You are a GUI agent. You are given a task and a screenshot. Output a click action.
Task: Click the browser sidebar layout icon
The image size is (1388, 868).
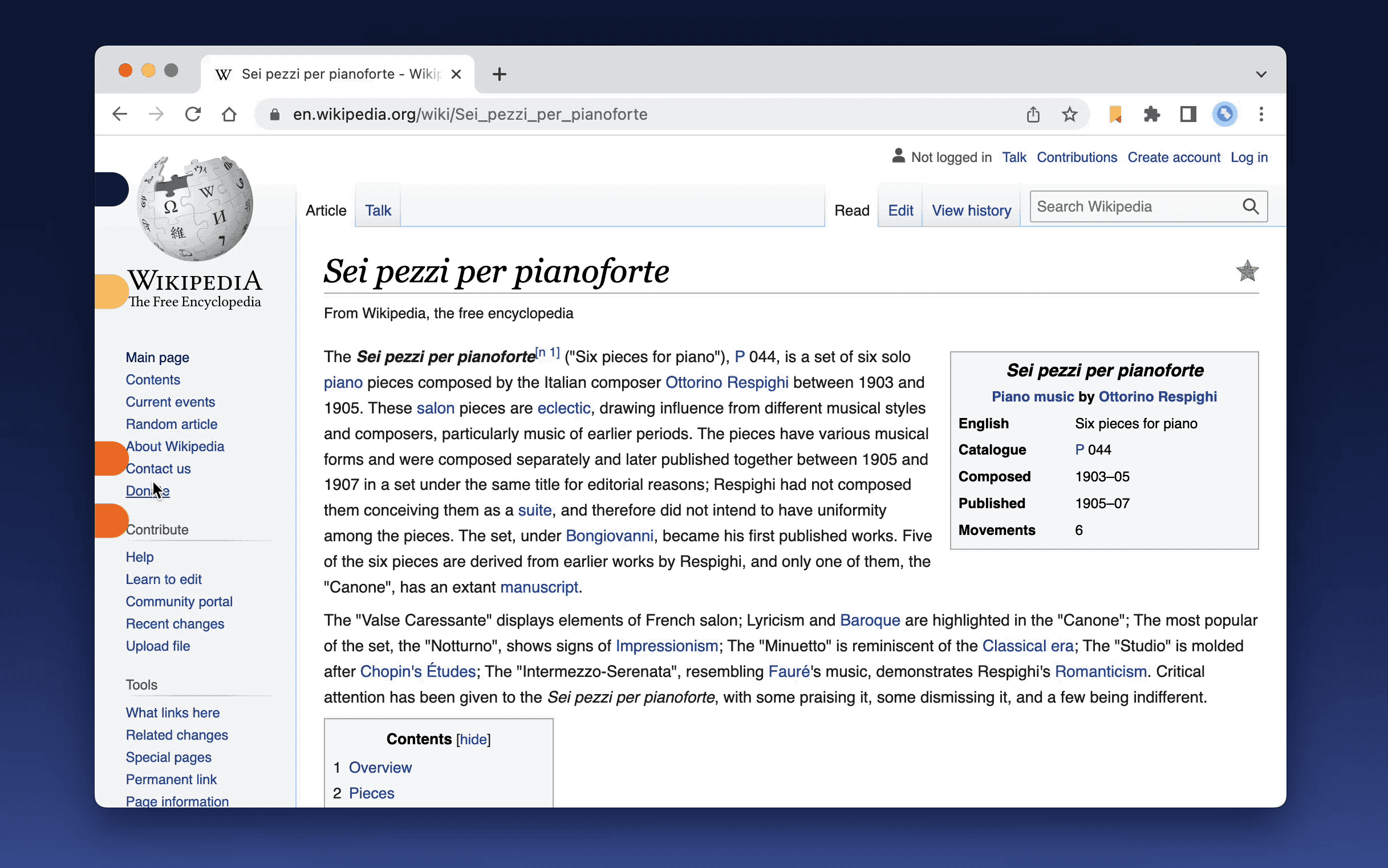(1189, 114)
